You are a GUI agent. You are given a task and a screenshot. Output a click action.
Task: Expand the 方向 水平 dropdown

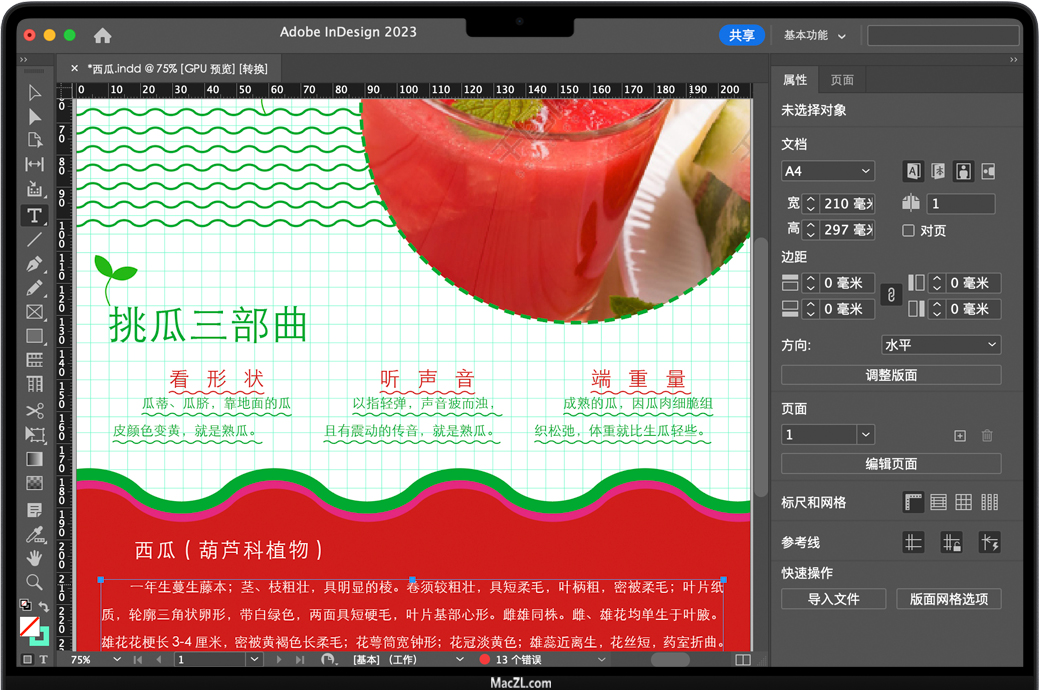940,345
